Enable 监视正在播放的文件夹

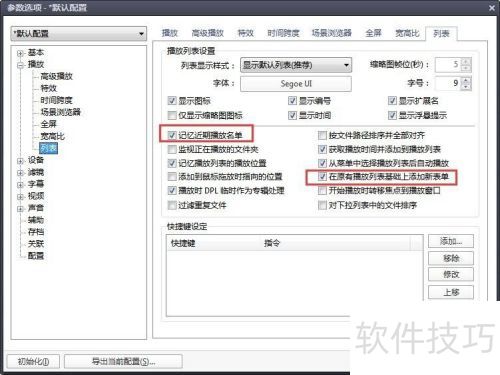pyautogui.click(x=172, y=149)
